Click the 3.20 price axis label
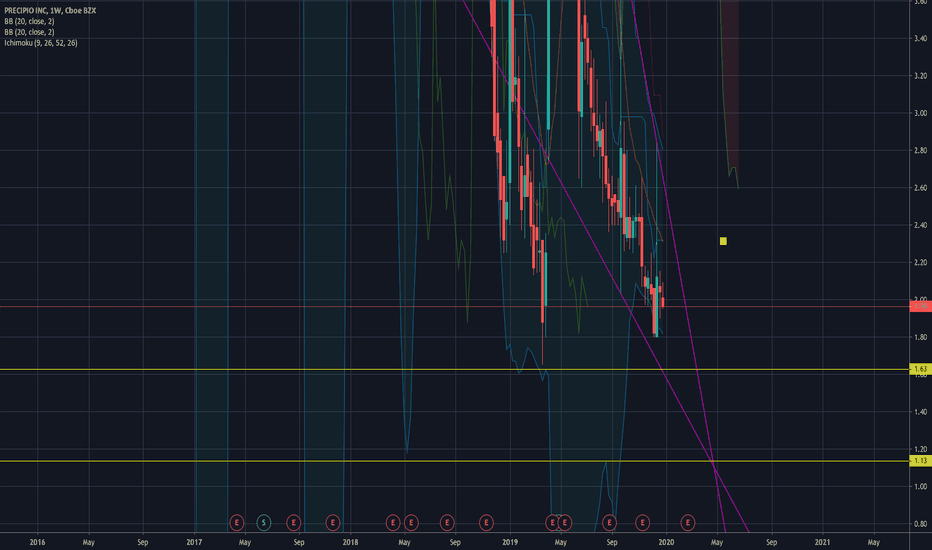932x550 pixels. (x=921, y=76)
